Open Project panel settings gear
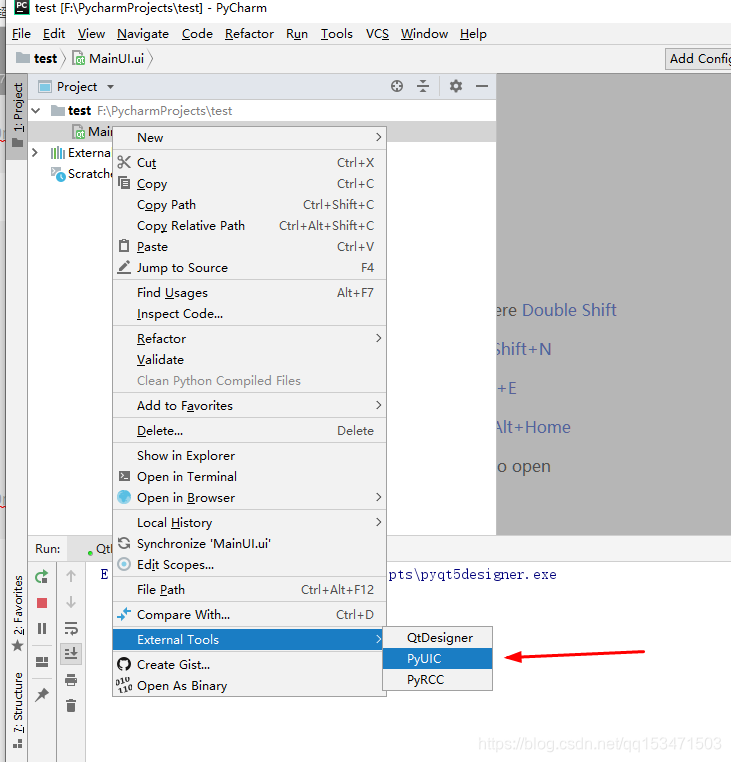731x762 pixels. coord(455,87)
